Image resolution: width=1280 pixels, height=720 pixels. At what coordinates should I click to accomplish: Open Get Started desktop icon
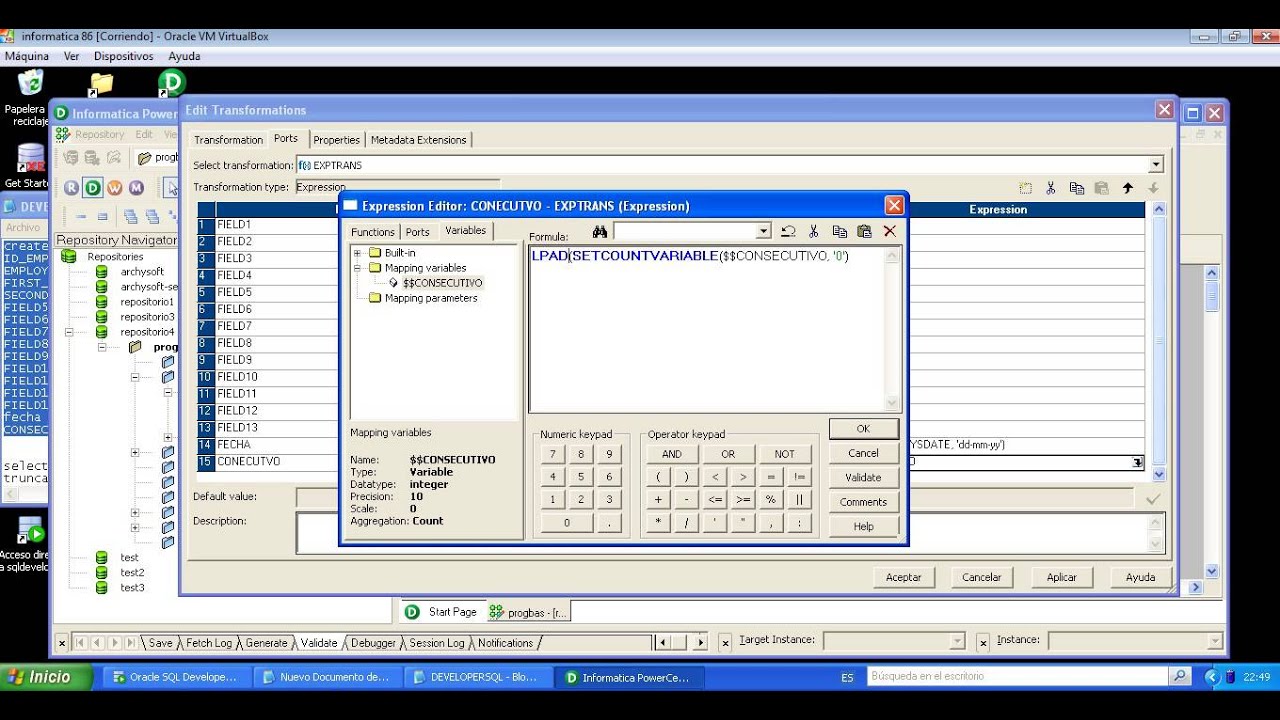pos(30,166)
